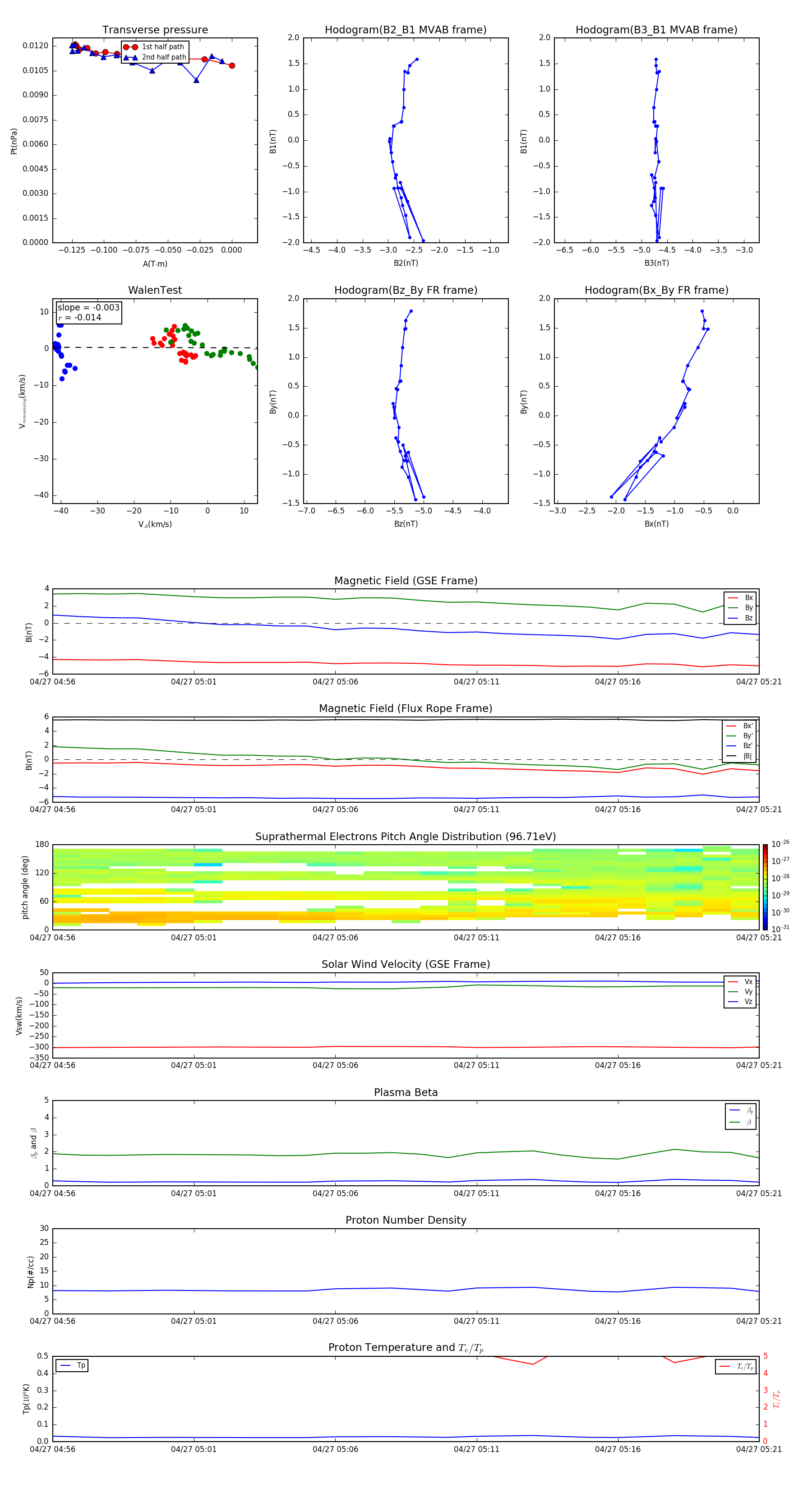Click the pitch angle distribution colorbar
The width and height of the screenshot is (812, 1489).
click(x=765, y=887)
